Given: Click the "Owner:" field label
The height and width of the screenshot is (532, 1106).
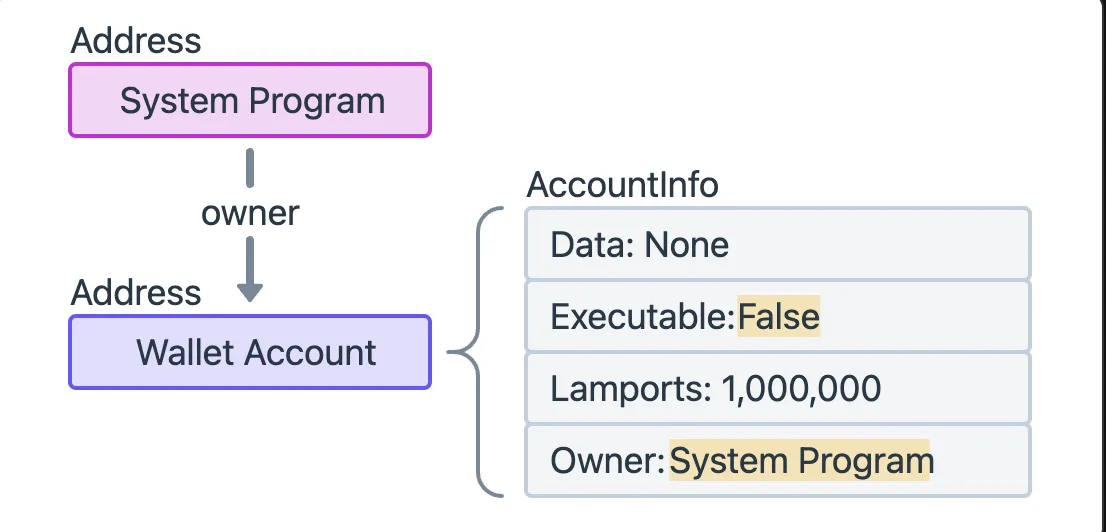Looking at the screenshot, I should [607, 461].
